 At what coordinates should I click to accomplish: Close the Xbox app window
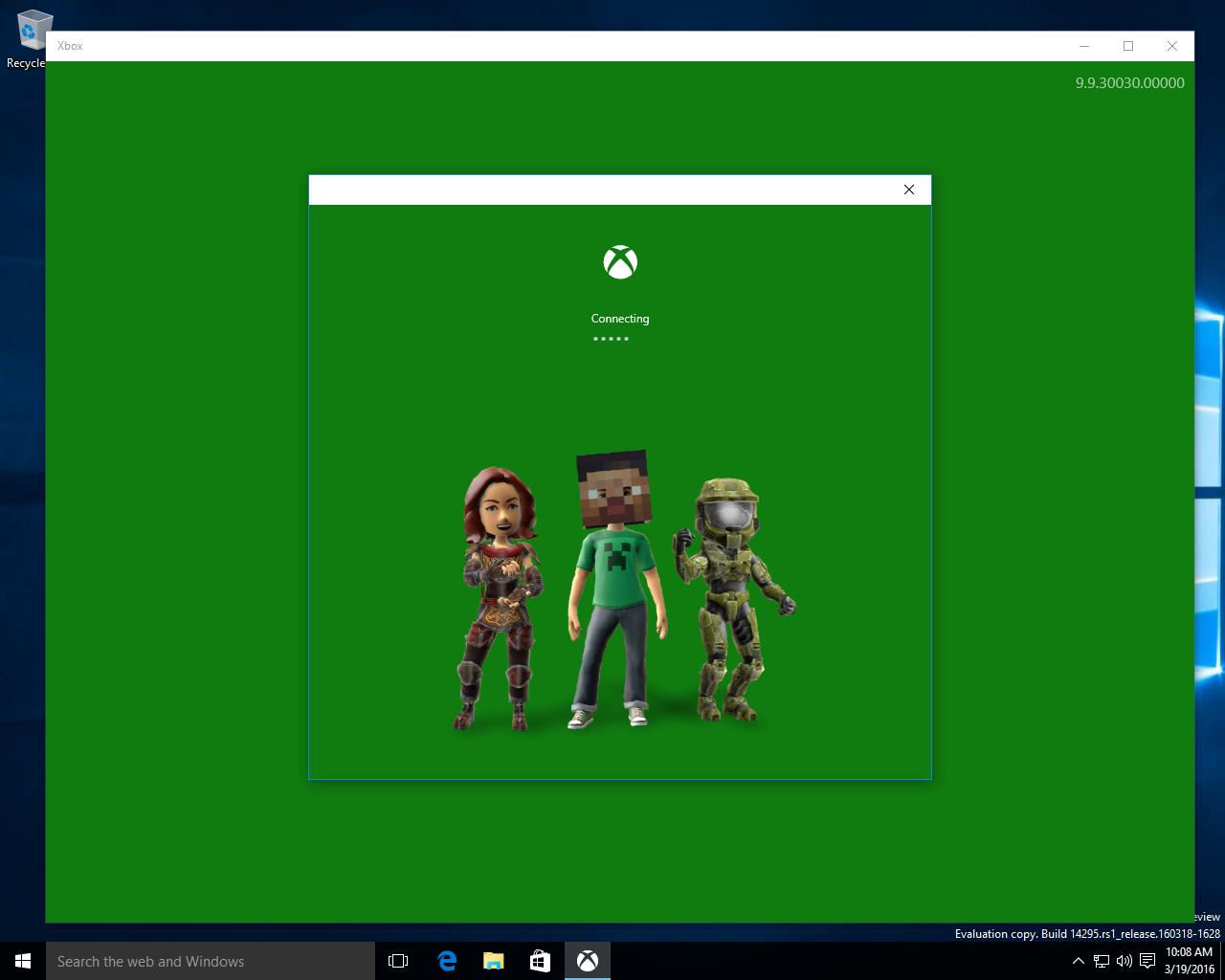coord(1172,46)
